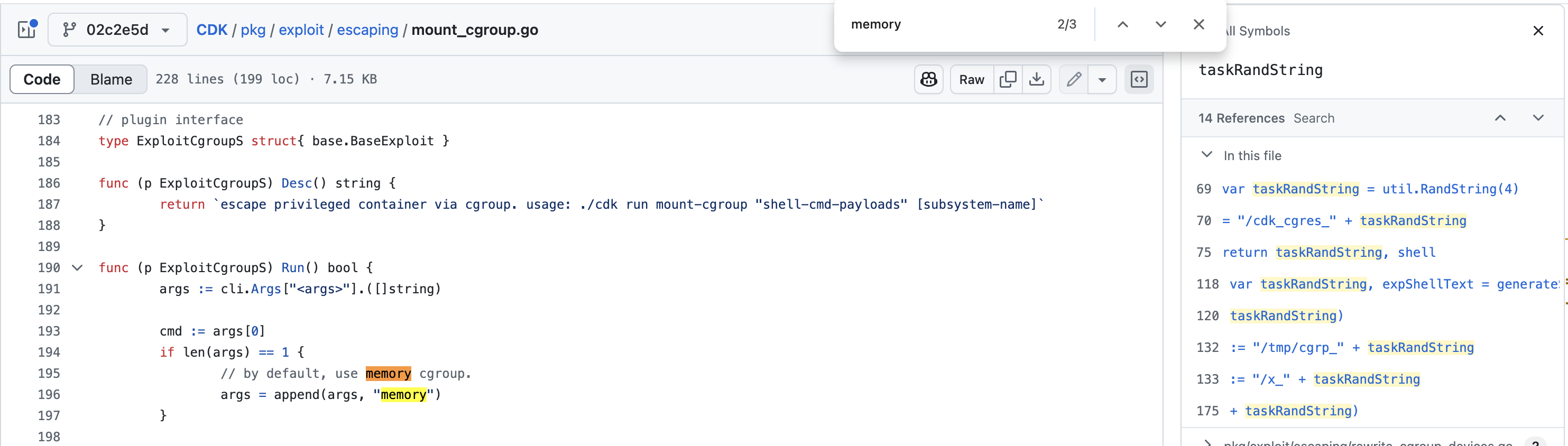
Task: Open the Raw file view
Action: tap(972, 79)
